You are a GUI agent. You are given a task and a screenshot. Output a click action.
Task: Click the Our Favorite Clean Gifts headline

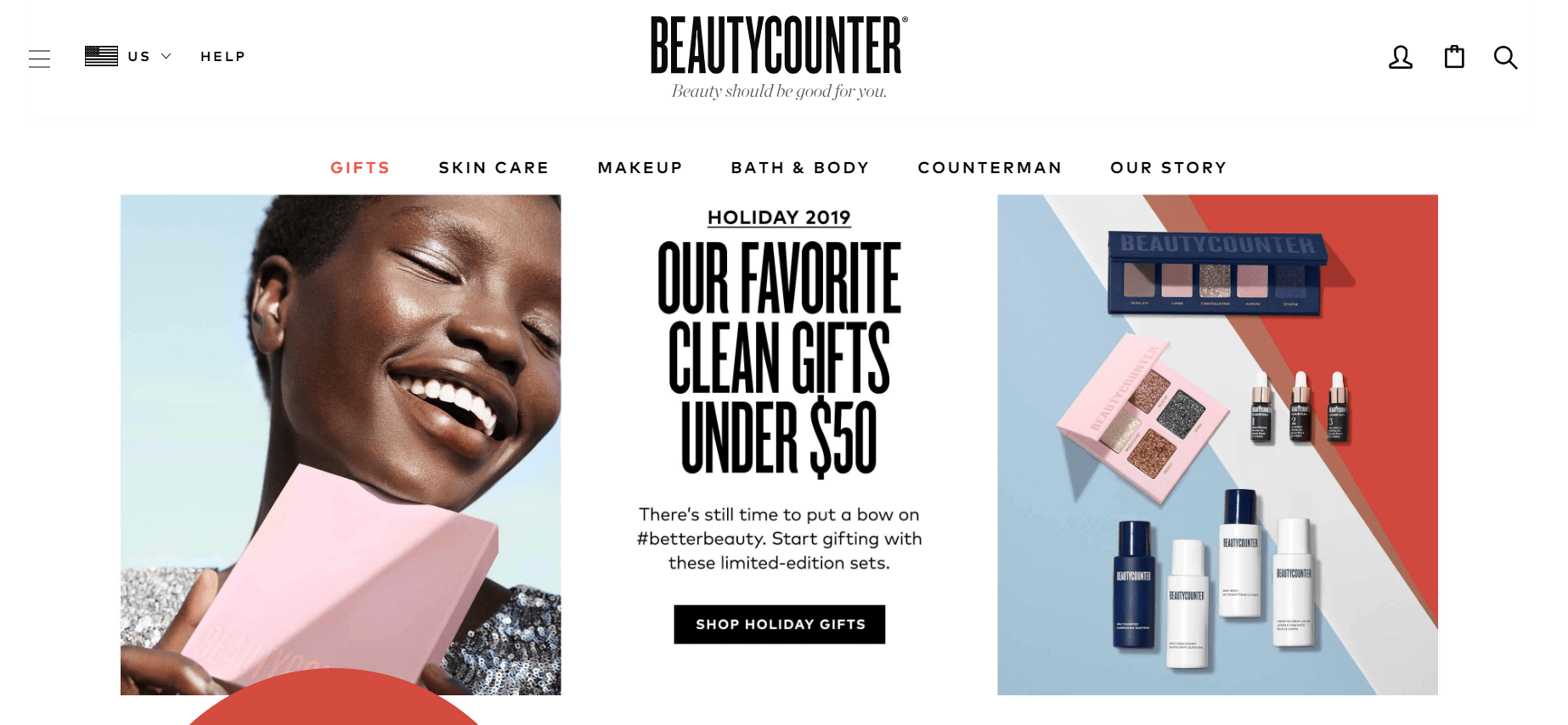point(779,359)
